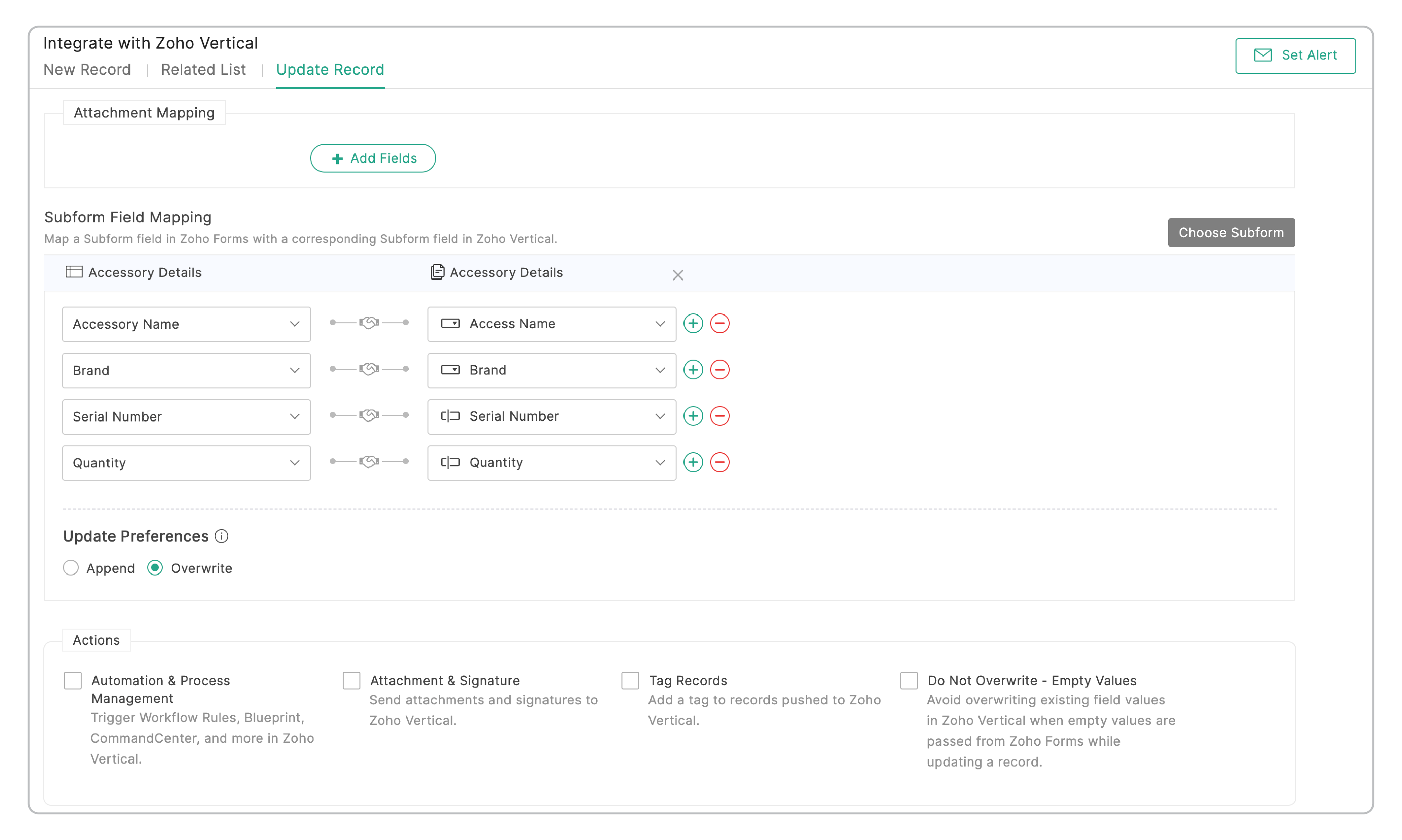Check the Tag Records option
Screen dimensions: 1402x840
pos(630,680)
